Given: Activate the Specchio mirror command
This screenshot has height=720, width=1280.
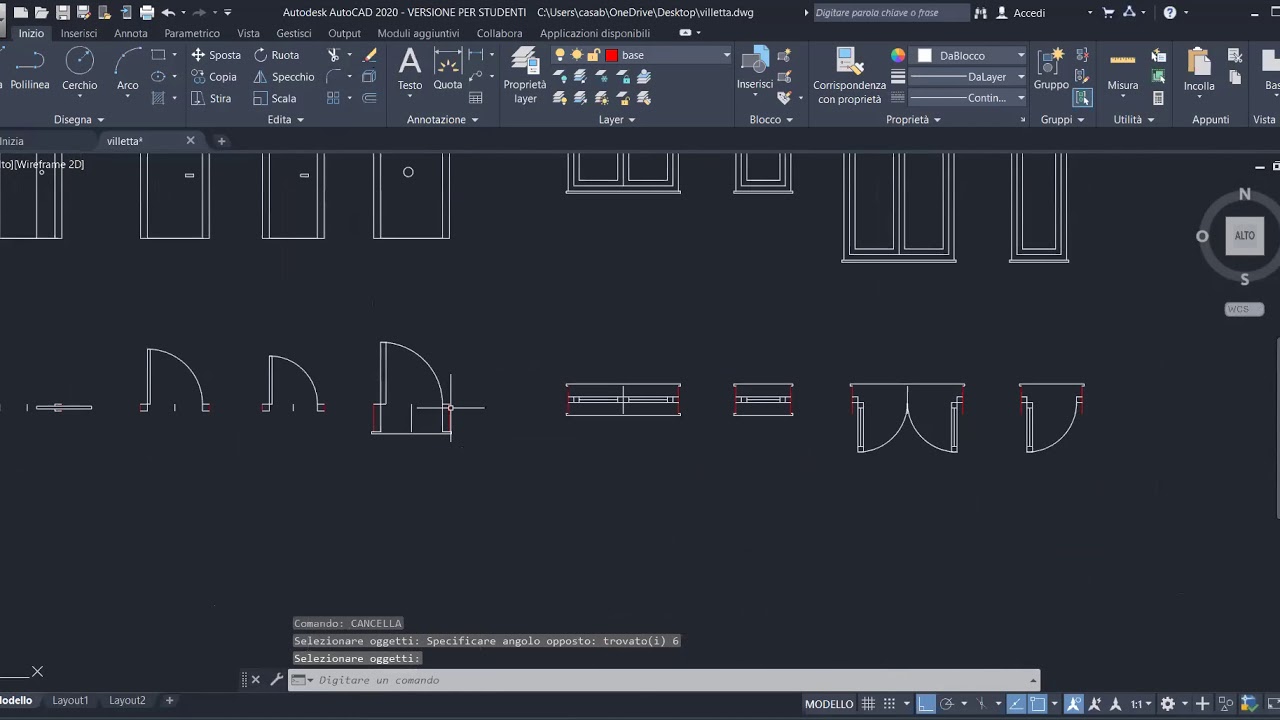Looking at the screenshot, I should [284, 77].
